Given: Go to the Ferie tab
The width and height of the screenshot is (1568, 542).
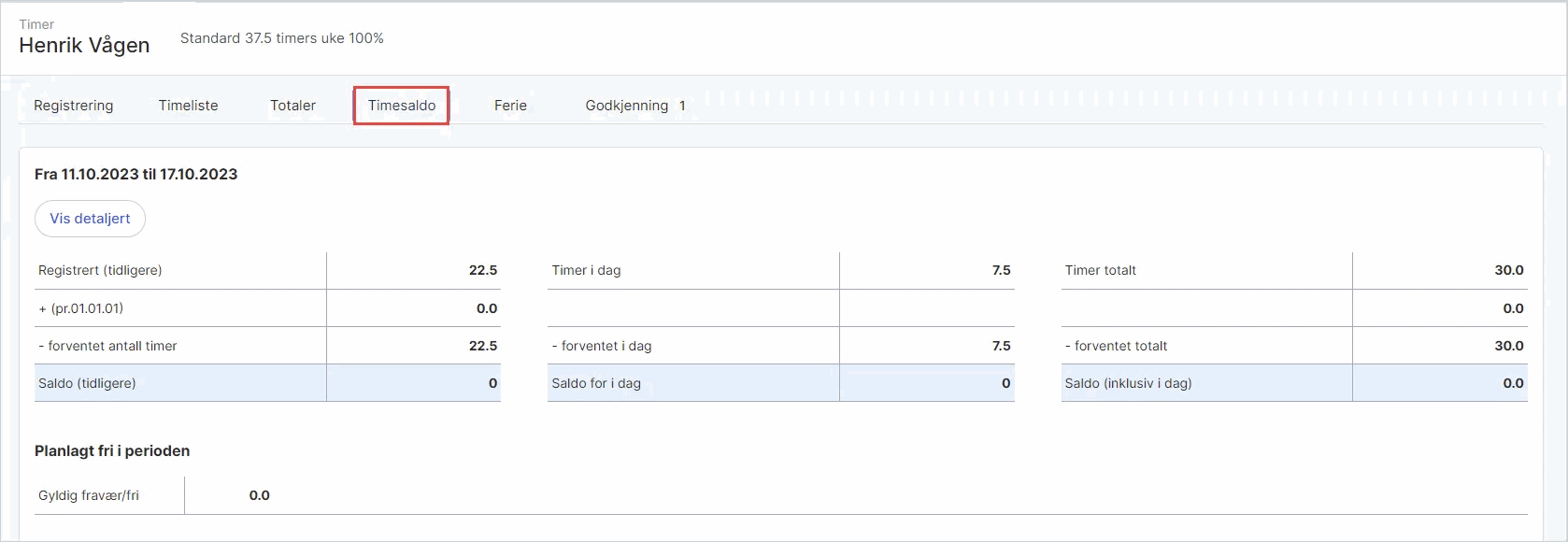Looking at the screenshot, I should [510, 106].
